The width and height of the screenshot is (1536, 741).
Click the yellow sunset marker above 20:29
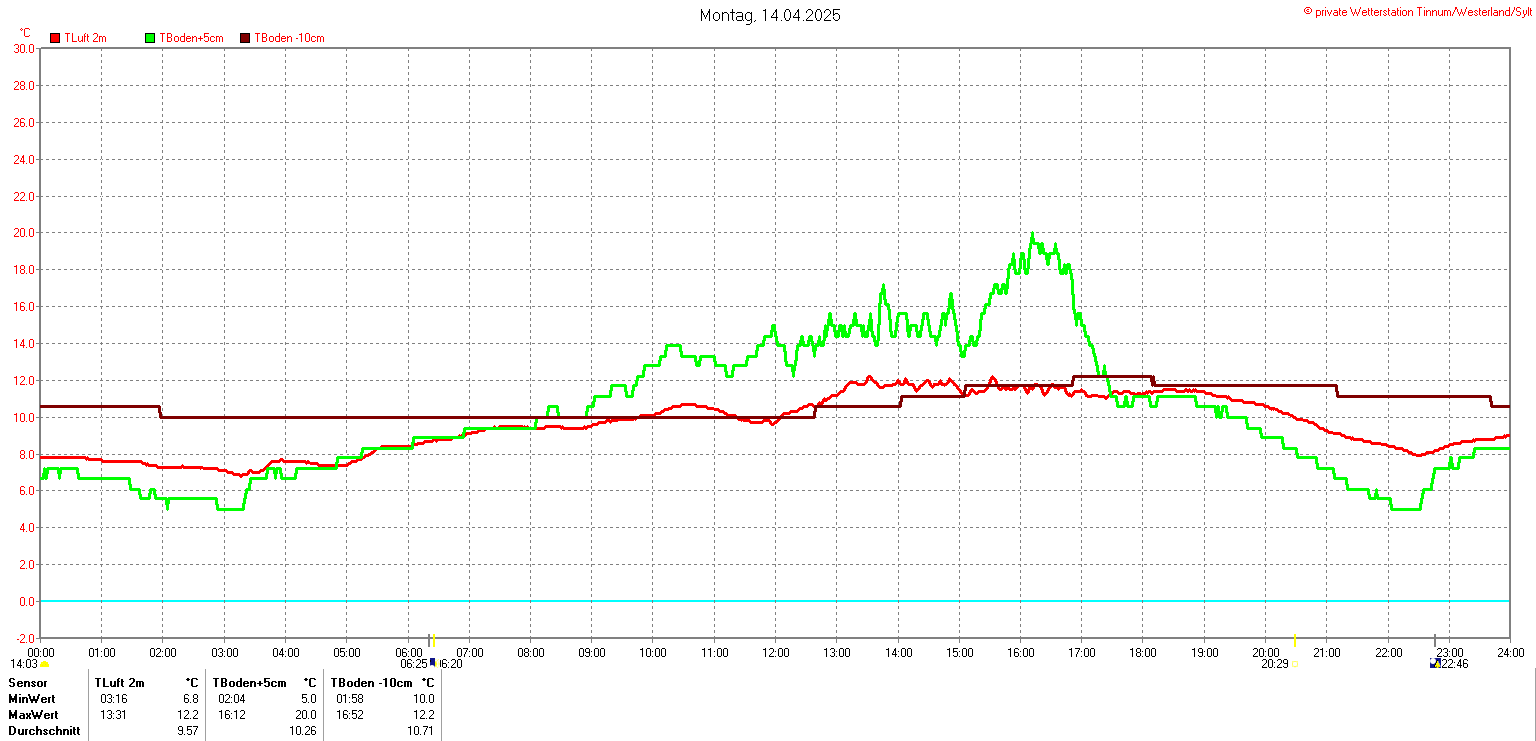tap(1295, 640)
